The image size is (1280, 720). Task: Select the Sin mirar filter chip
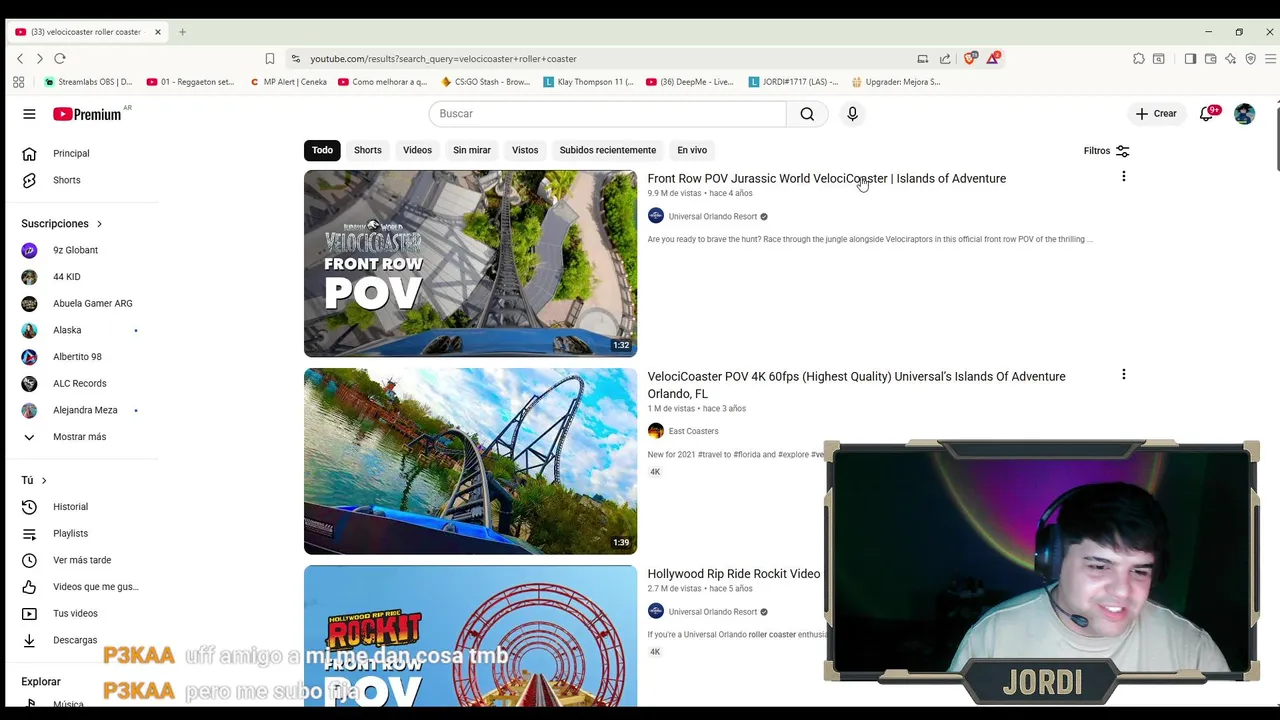pyautogui.click(x=472, y=150)
